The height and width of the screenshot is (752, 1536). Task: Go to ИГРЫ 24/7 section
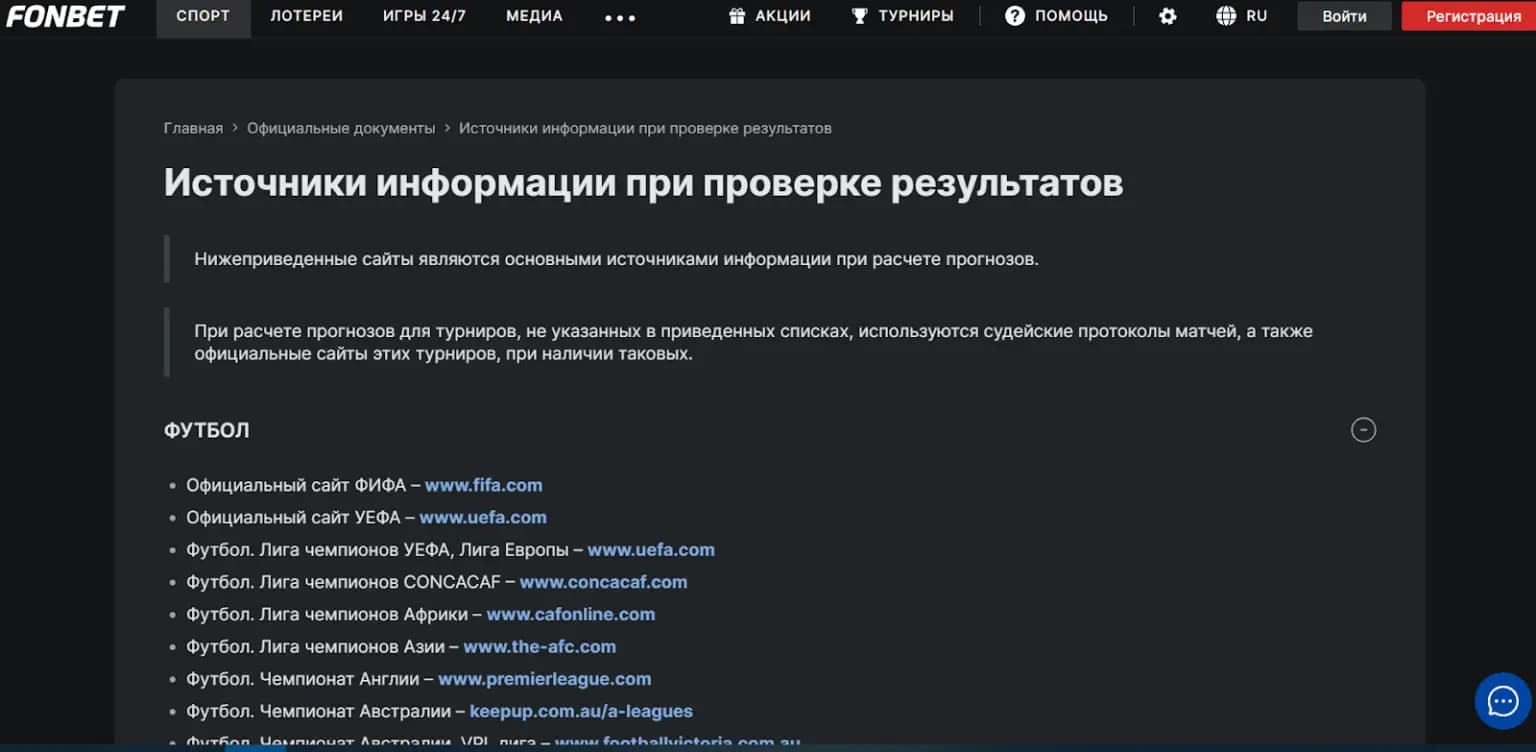[x=424, y=16]
